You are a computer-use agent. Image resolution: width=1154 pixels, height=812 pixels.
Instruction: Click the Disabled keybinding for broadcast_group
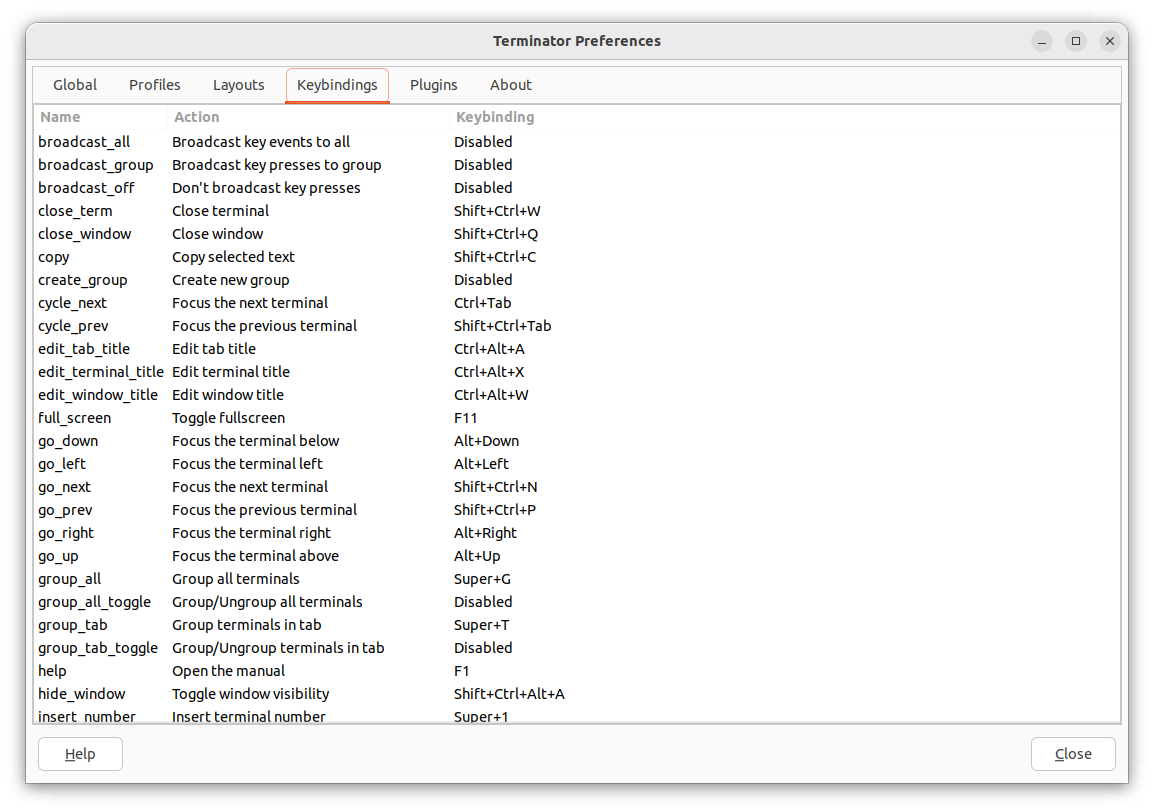[483, 165]
